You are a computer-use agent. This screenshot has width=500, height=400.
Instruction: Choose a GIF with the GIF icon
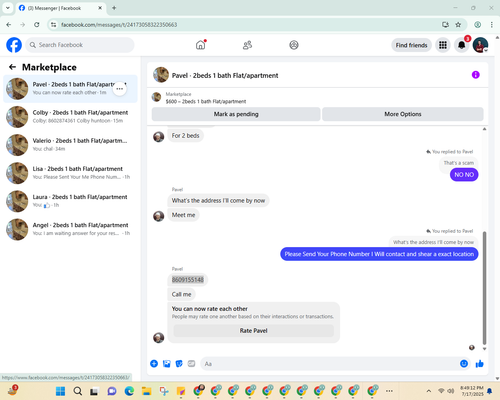[x=191, y=364]
